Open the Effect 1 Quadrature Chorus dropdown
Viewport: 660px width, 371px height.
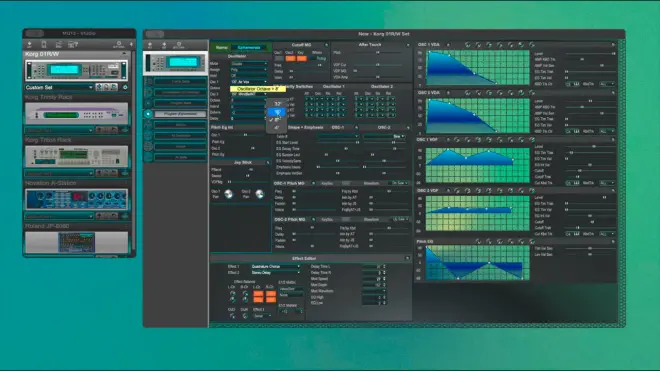tap(276, 267)
